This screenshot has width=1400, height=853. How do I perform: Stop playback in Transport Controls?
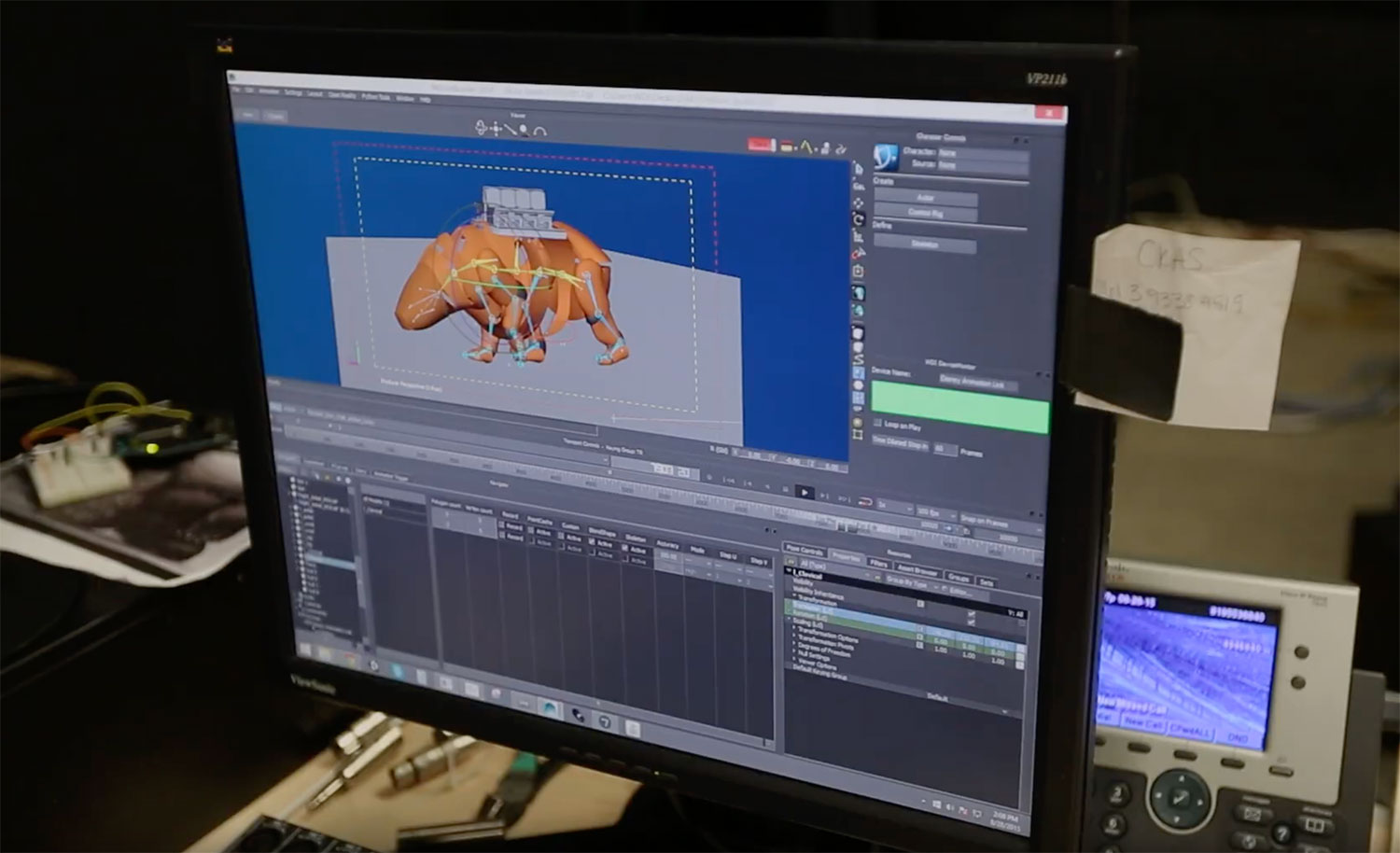click(785, 489)
